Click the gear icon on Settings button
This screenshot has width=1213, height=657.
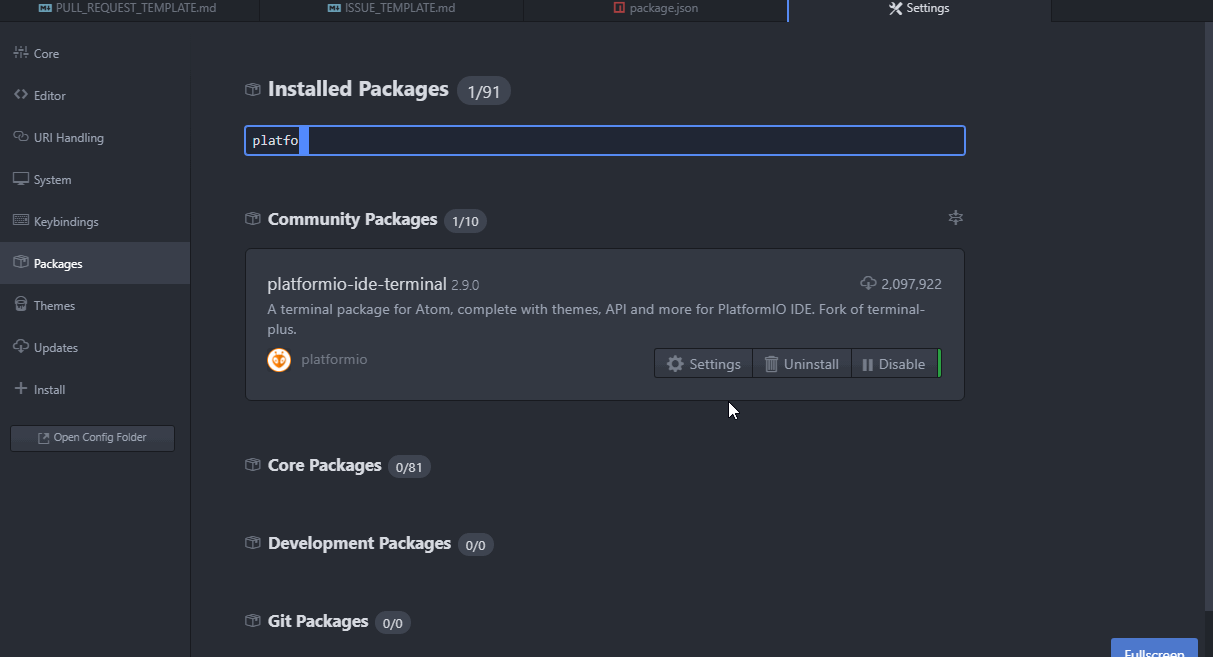click(675, 364)
